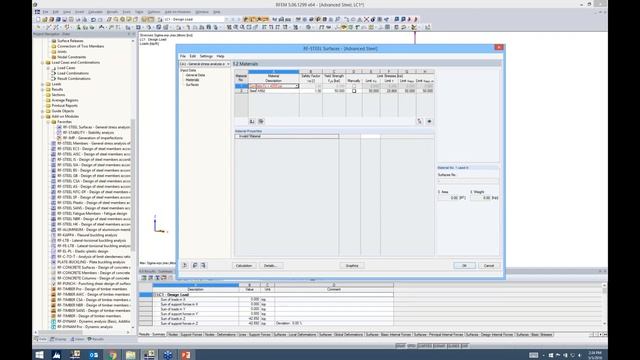
Task: Click third export icon in dialog footer
Action: click(x=204, y=265)
